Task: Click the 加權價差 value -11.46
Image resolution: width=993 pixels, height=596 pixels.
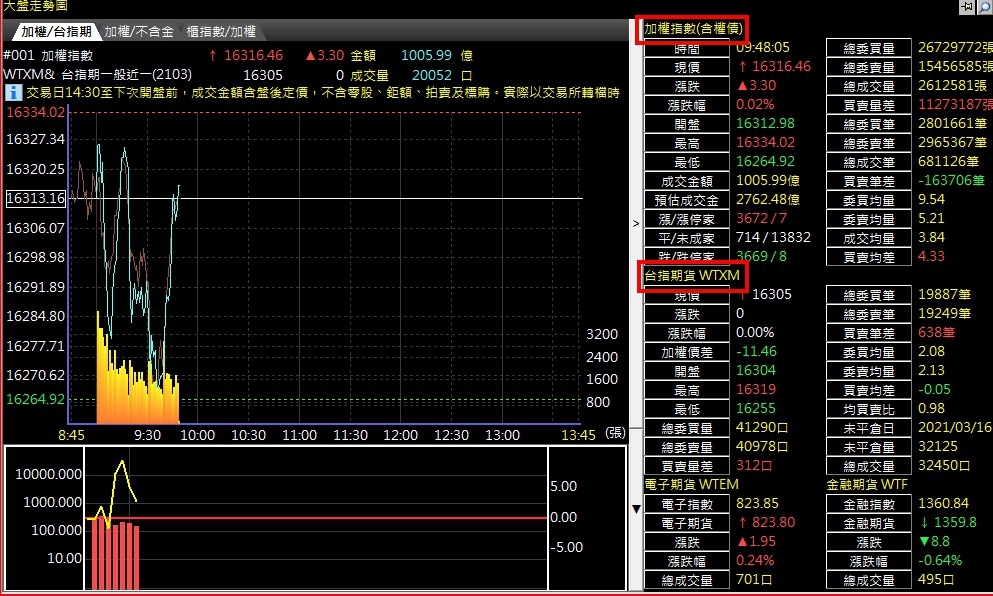Action: coord(756,352)
